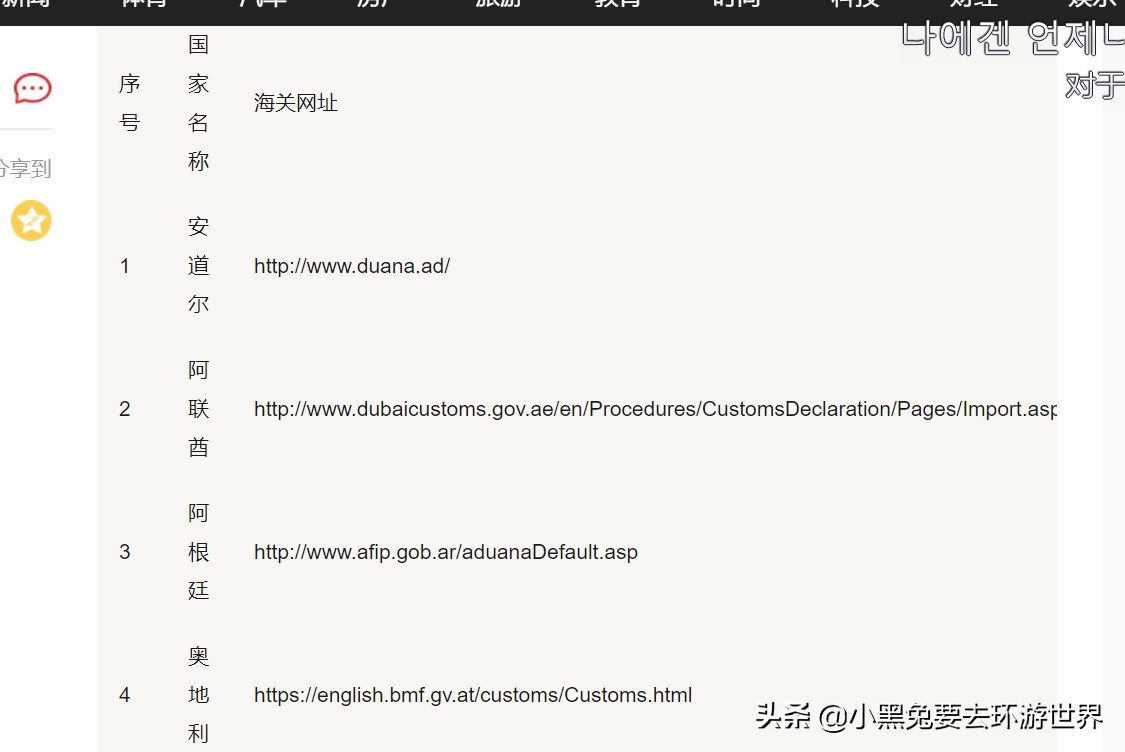Select row number 3 in the table
This screenshot has height=752, width=1125.
pyautogui.click(x=124, y=552)
